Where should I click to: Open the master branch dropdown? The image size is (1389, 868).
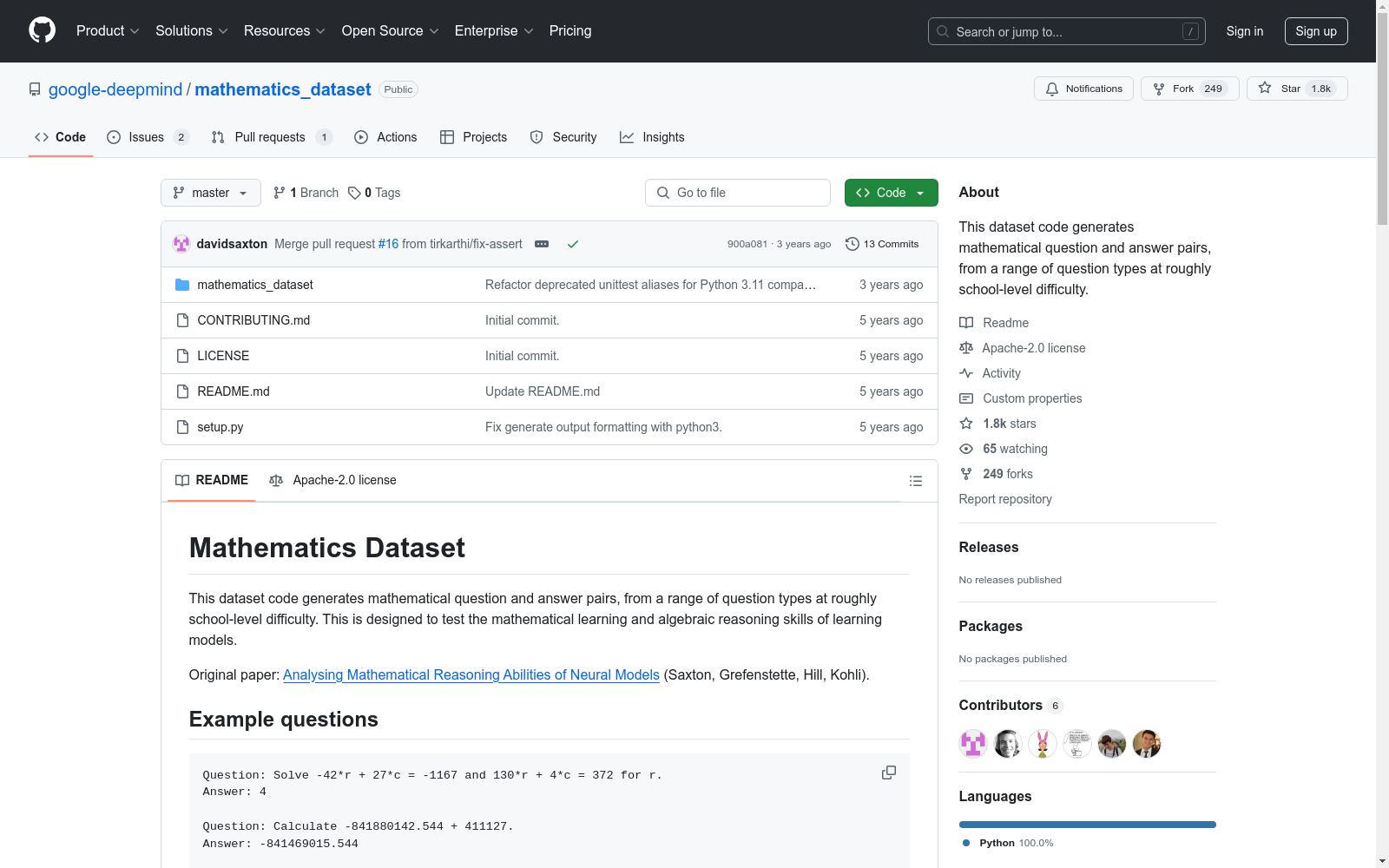pyautogui.click(x=211, y=193)
